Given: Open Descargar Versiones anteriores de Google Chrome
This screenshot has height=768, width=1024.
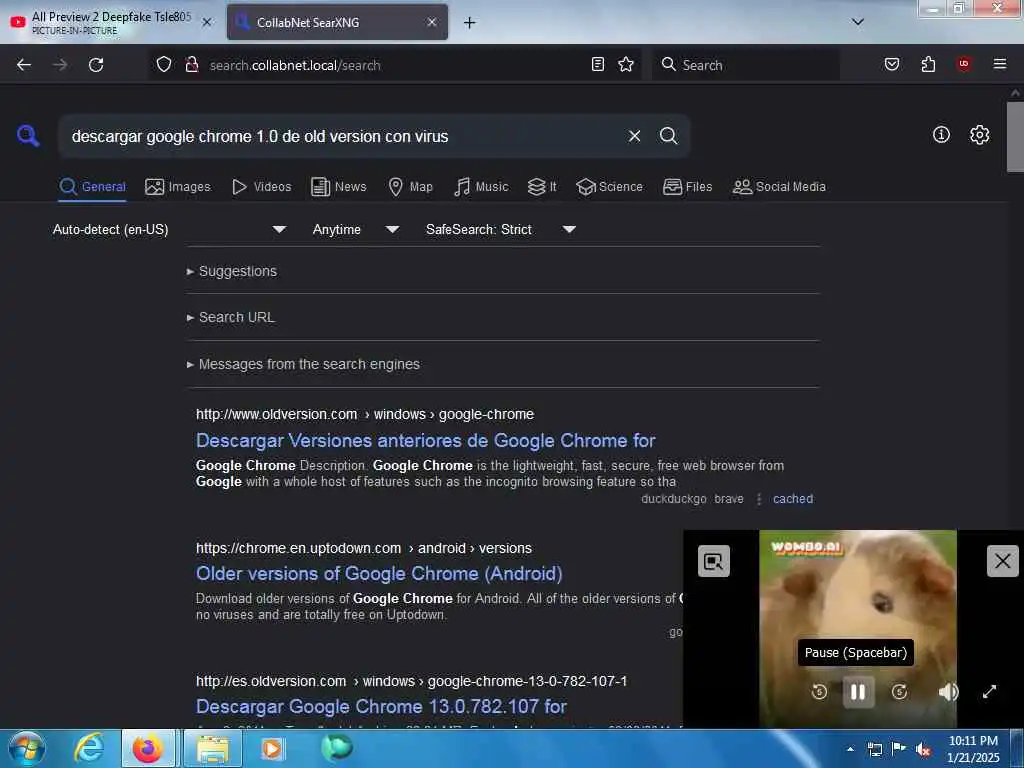Looking at the screenshot, I should click(425, 441).
